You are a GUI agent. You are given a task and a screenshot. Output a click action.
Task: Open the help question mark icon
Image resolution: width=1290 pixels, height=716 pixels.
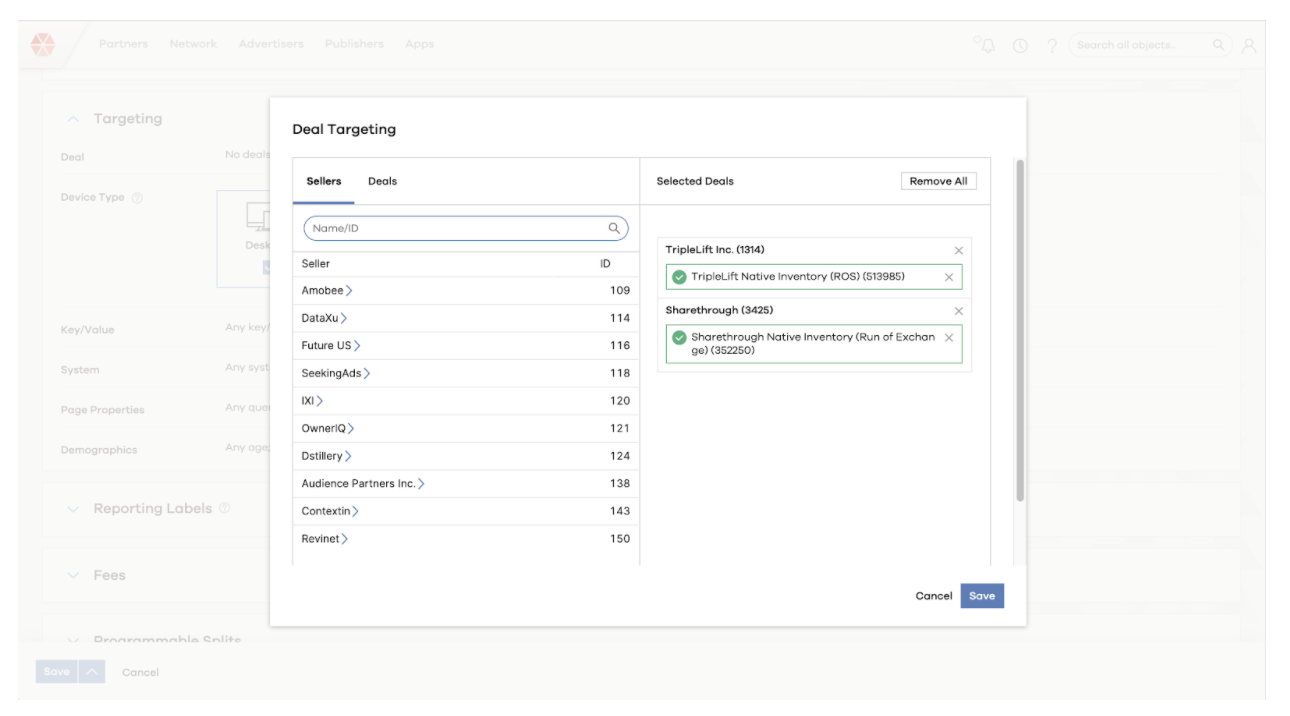1052,45
